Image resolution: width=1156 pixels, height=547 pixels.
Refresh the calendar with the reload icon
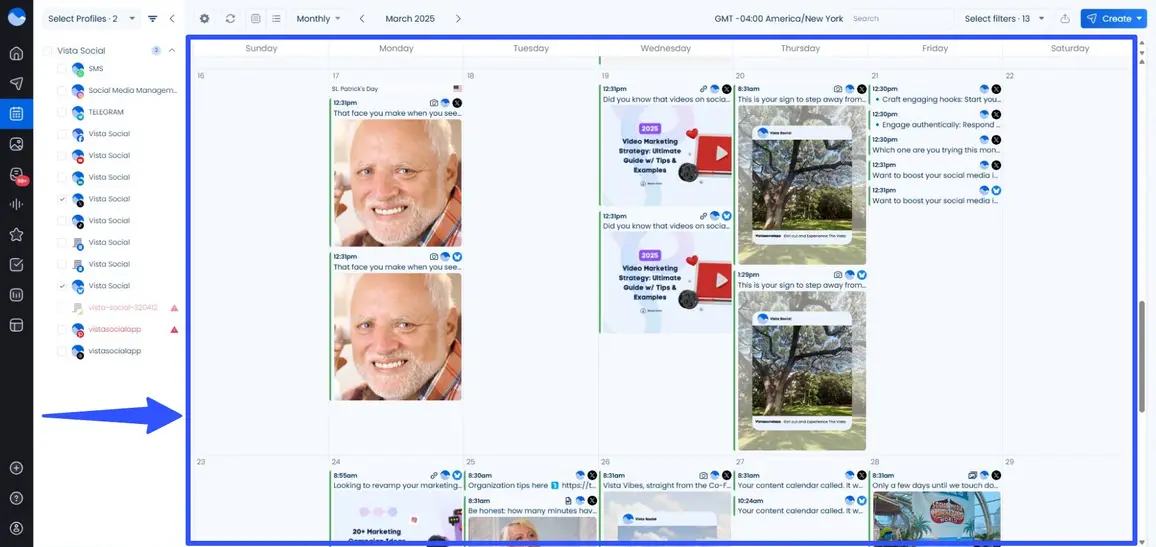231,19
